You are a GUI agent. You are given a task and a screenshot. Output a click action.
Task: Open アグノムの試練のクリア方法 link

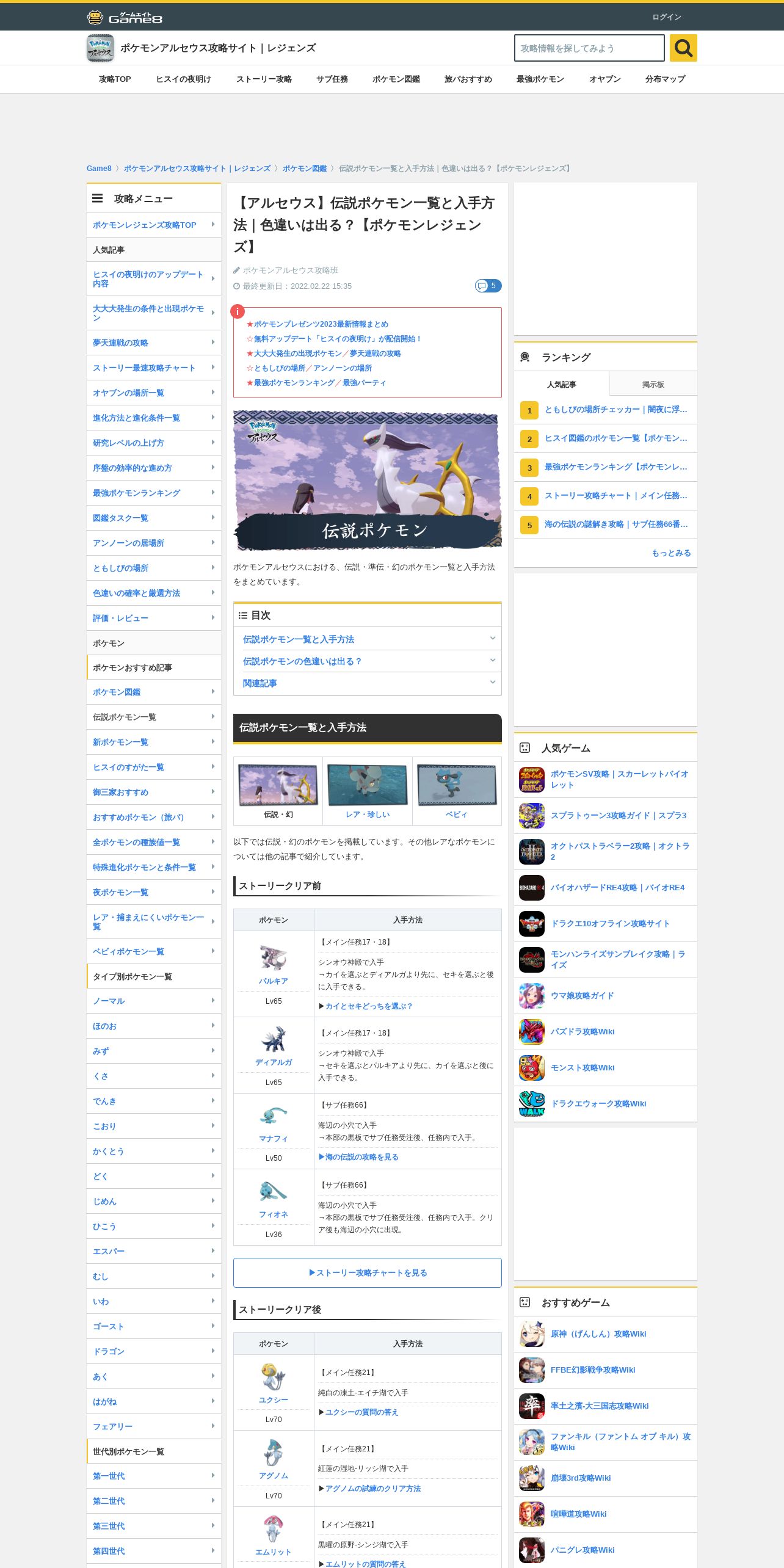[x=373, y=1489]
